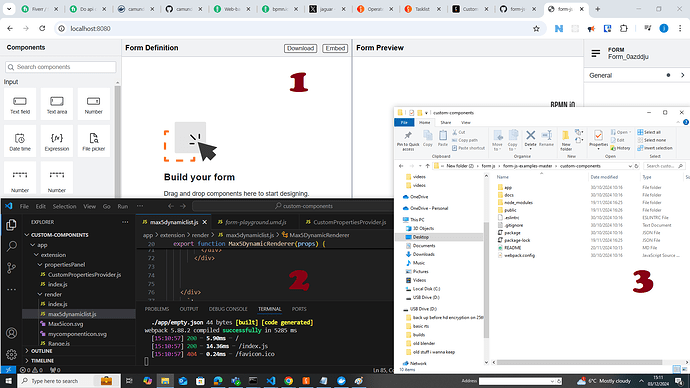
Task: Click the Windows Start button
Action: 8,381
